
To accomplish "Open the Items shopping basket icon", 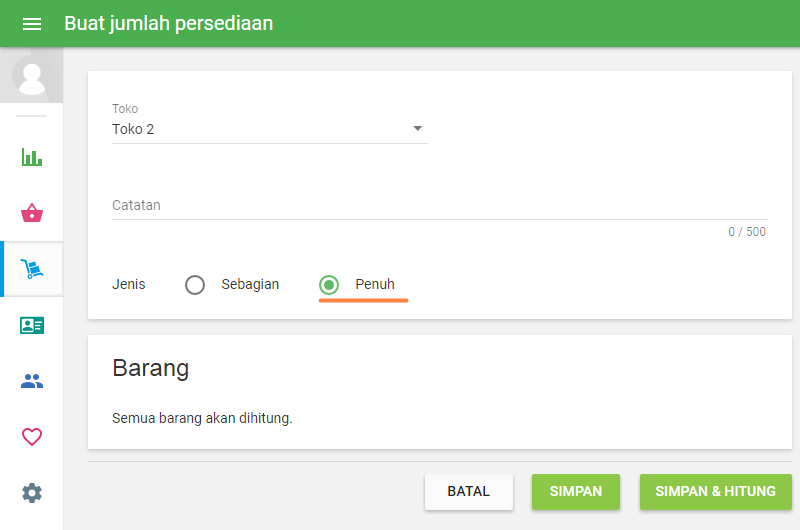I will pyautogui.click(x=32, y=213).
